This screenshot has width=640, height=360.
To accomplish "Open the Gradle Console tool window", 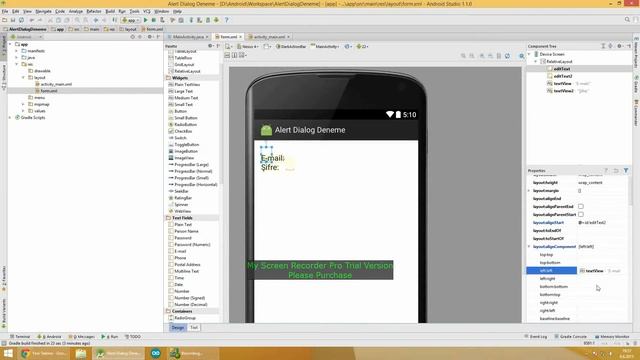I will tap(571, 337).
